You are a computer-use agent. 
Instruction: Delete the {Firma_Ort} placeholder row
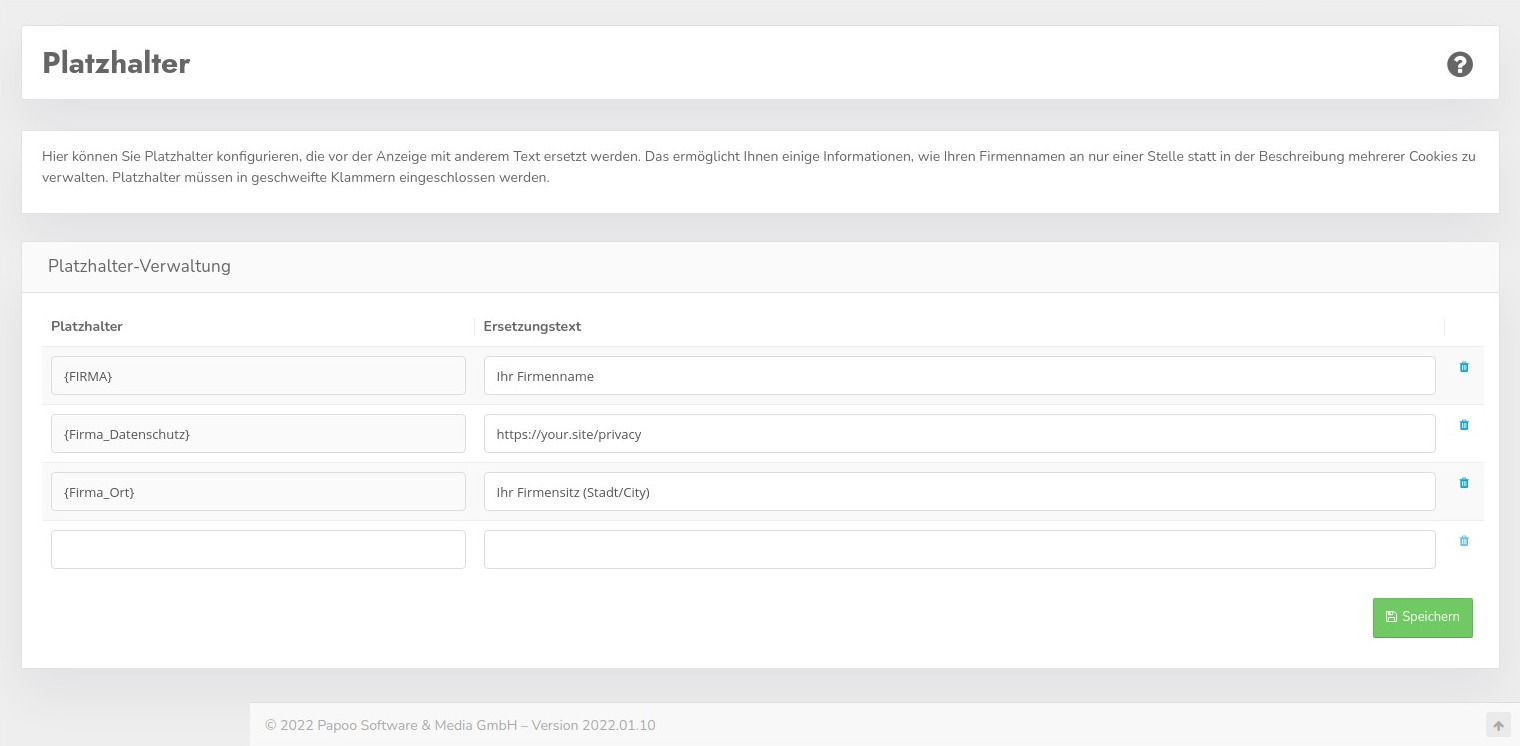[x=1464, y=483]
